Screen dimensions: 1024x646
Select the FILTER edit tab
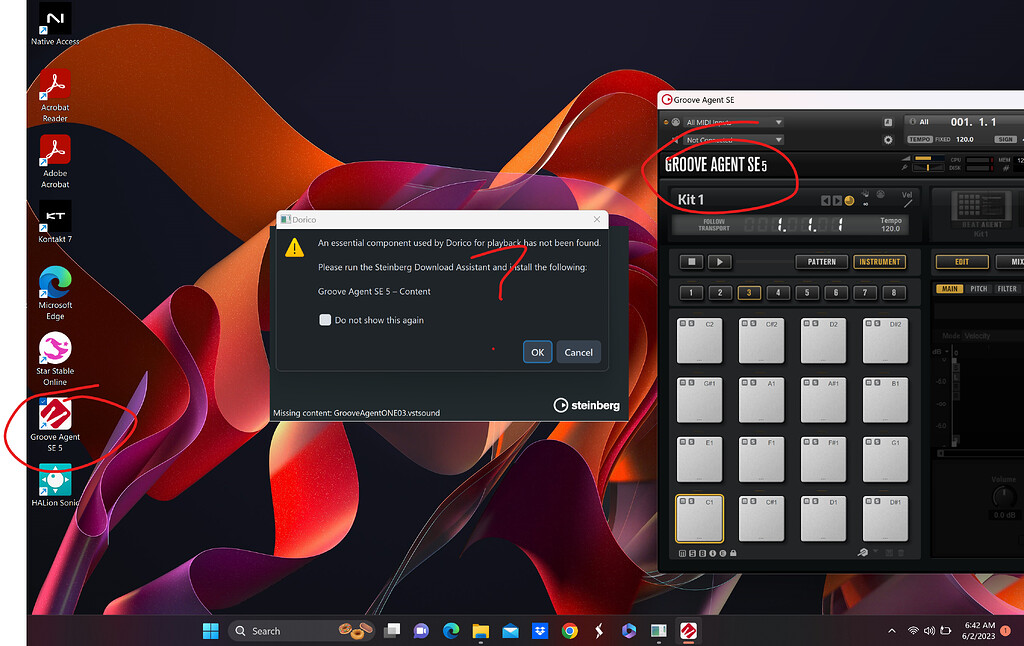1007,289
